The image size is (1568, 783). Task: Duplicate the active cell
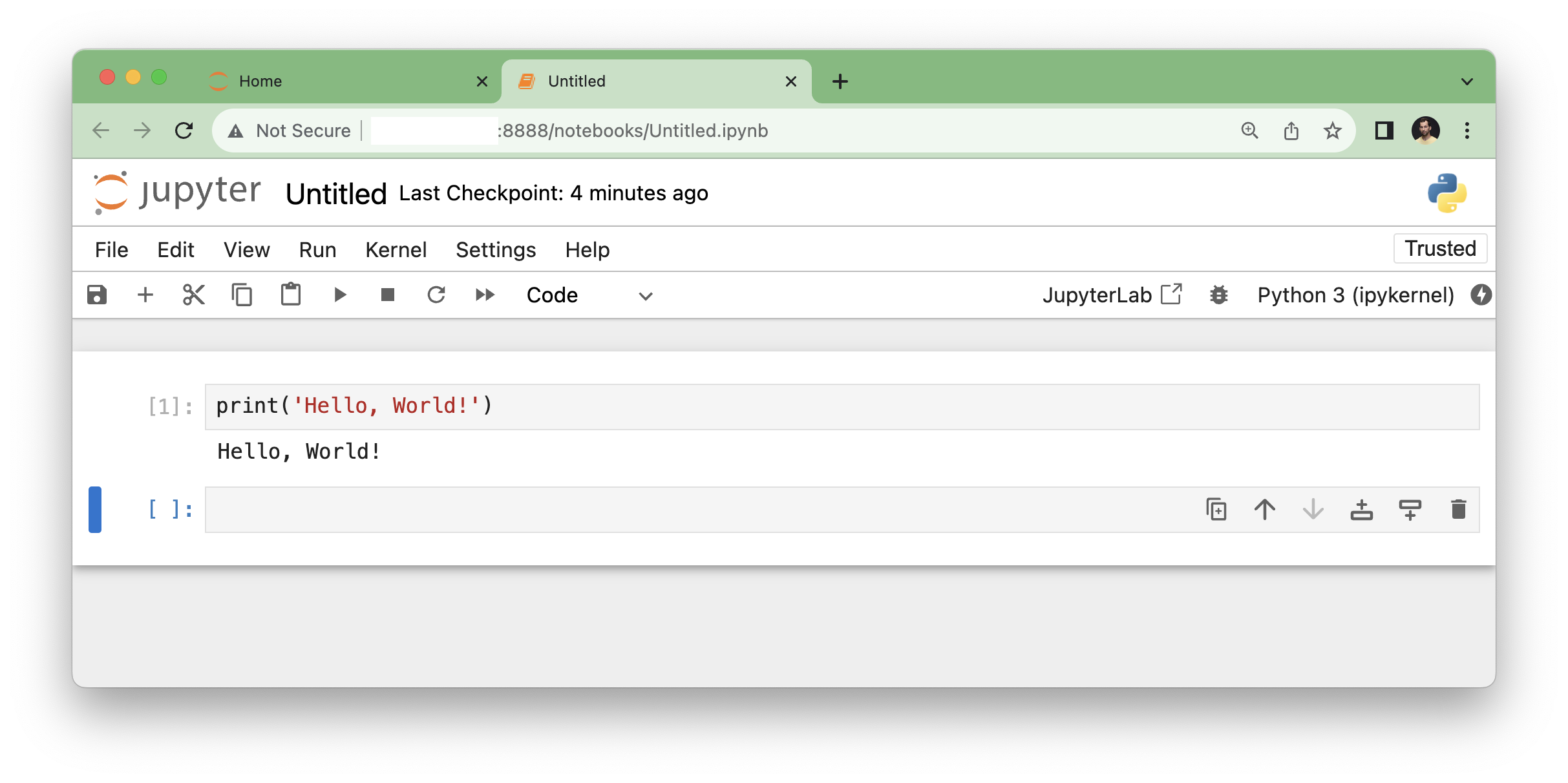pos(1216,510)
